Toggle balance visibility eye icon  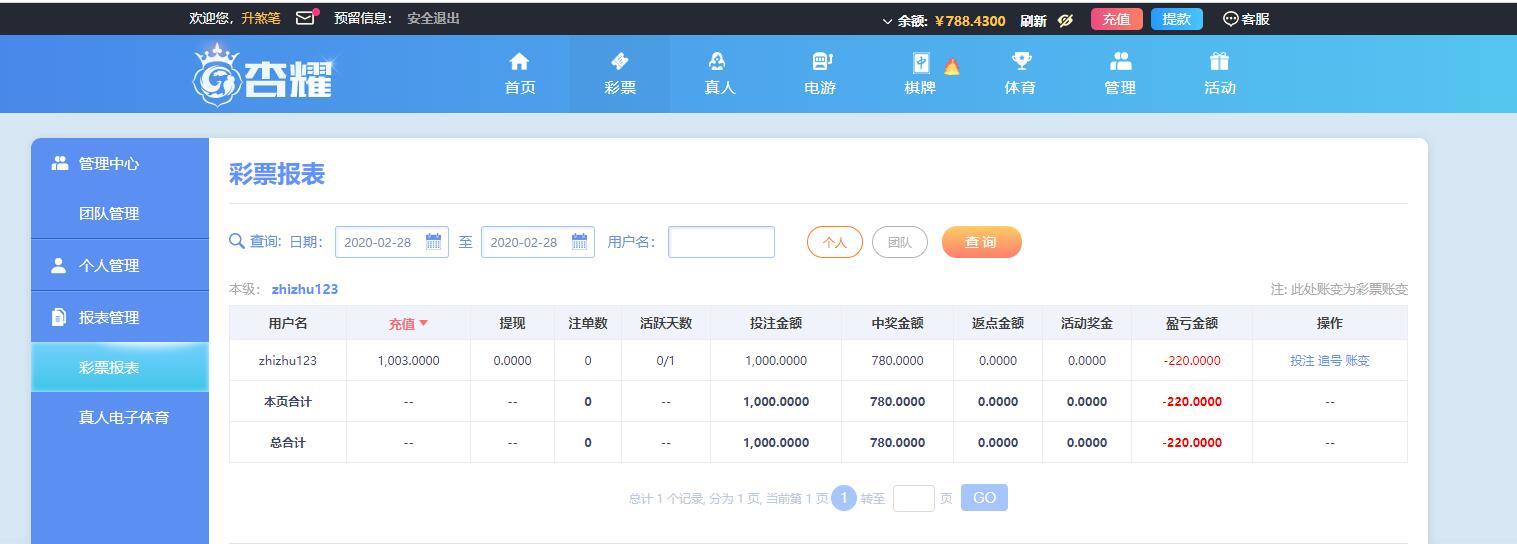pyautogui.click(x=1065, y=20)
